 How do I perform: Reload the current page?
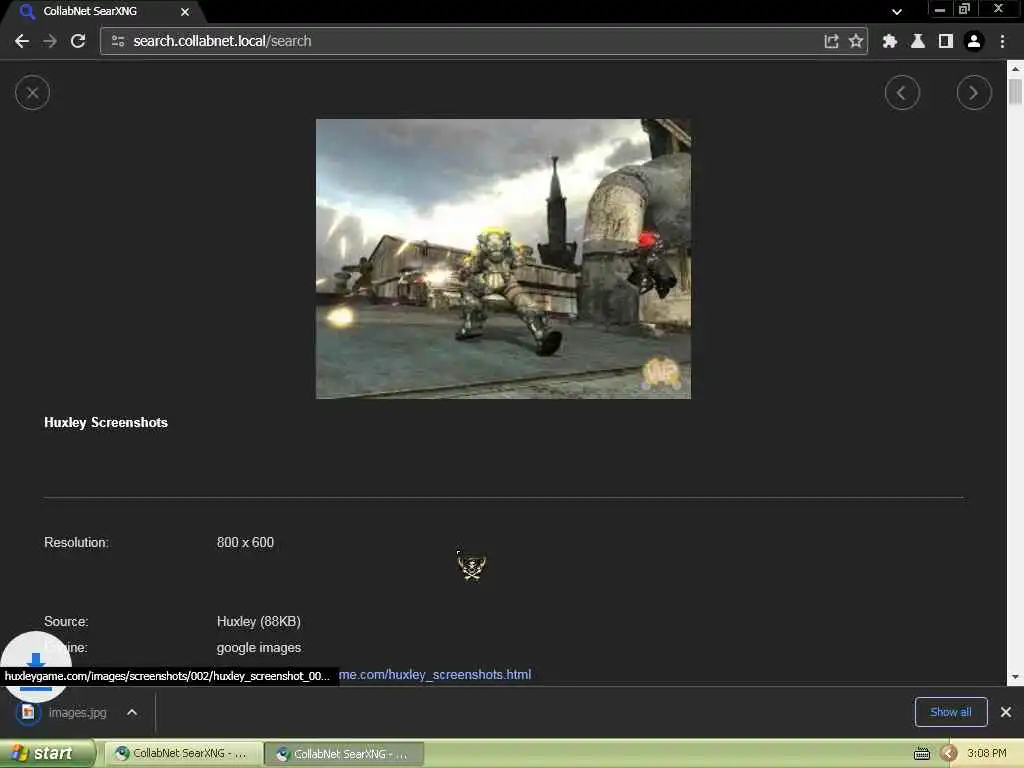tap(78, 41)
